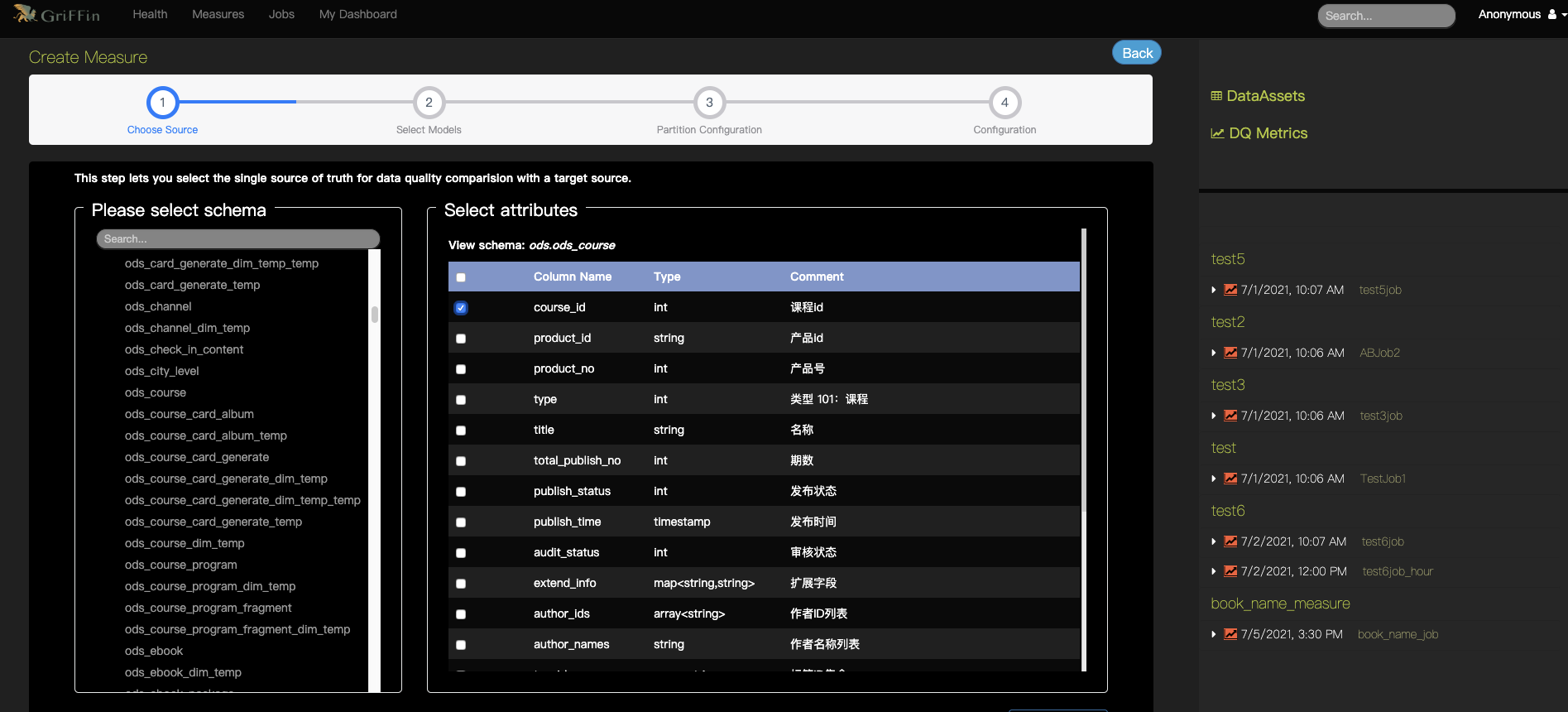This screenshot has width=1568, height=712.
Task: Check the audit_status checkbox
Action: (x=461, y=553)
